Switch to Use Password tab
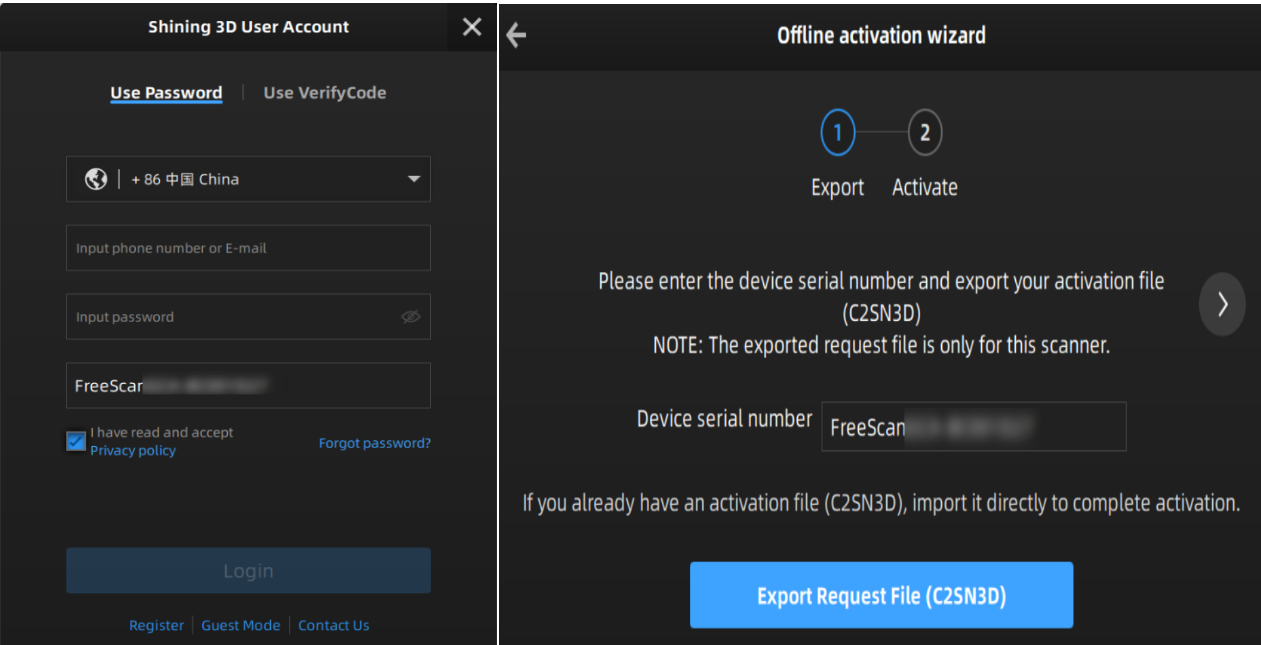The height and width of the screenshot is (645, 1261). [166, 93]
